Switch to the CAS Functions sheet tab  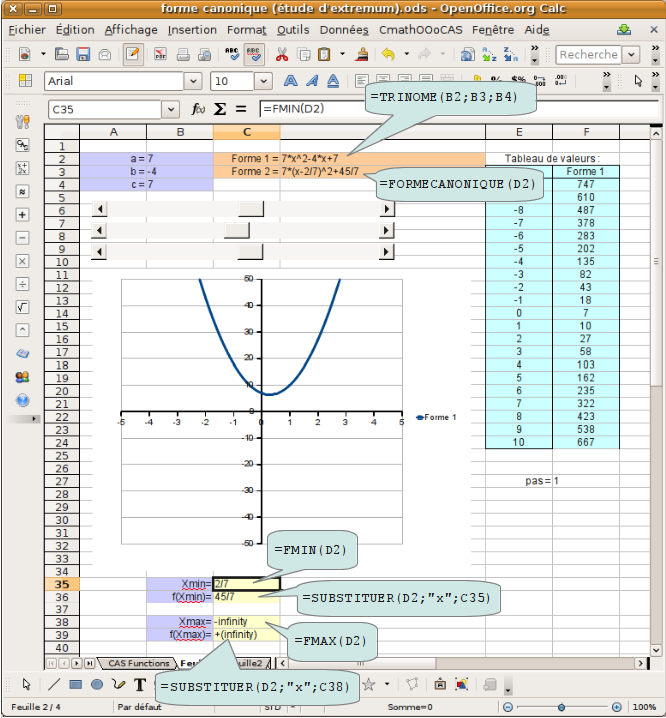click(139, 663)
